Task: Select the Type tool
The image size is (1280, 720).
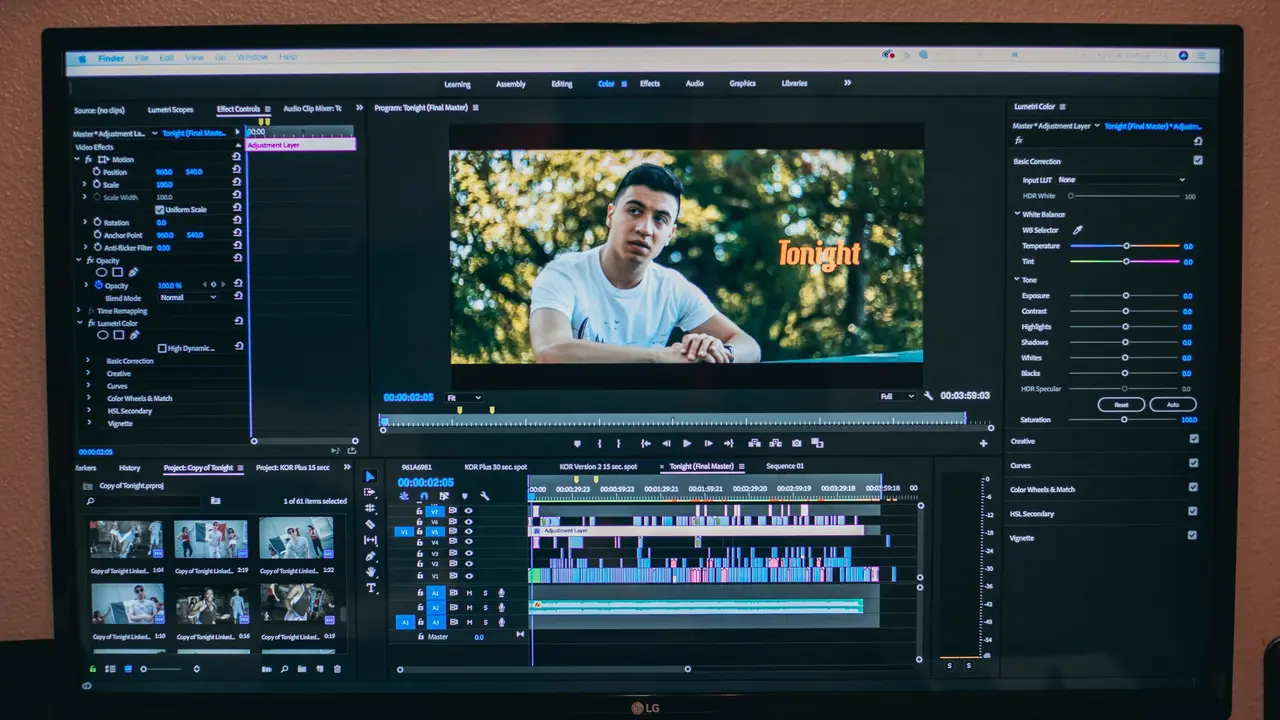Action: (370, 588)
